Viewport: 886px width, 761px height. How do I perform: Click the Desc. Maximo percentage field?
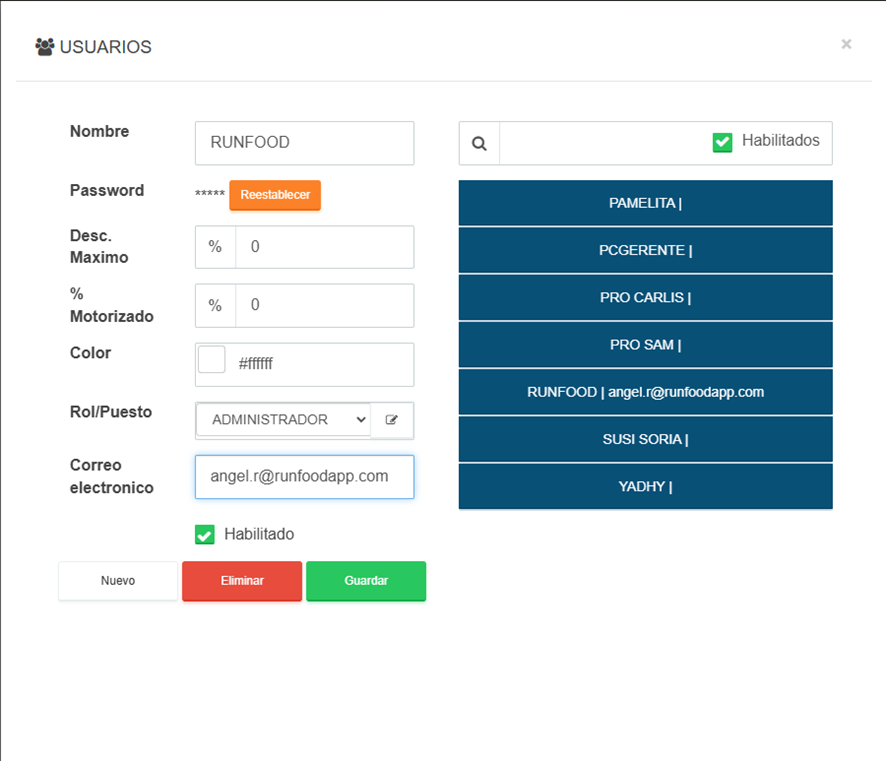pyautogui.click(x=325, y=247)
